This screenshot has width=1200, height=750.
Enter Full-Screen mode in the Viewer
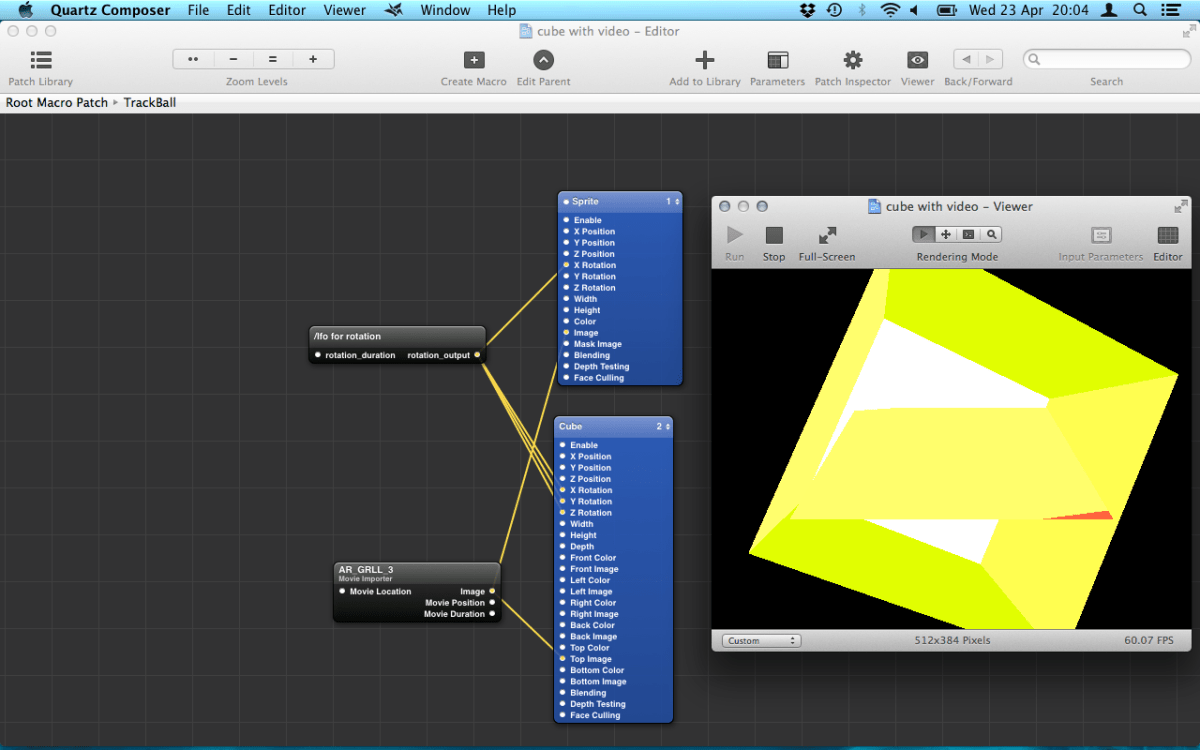826,237
